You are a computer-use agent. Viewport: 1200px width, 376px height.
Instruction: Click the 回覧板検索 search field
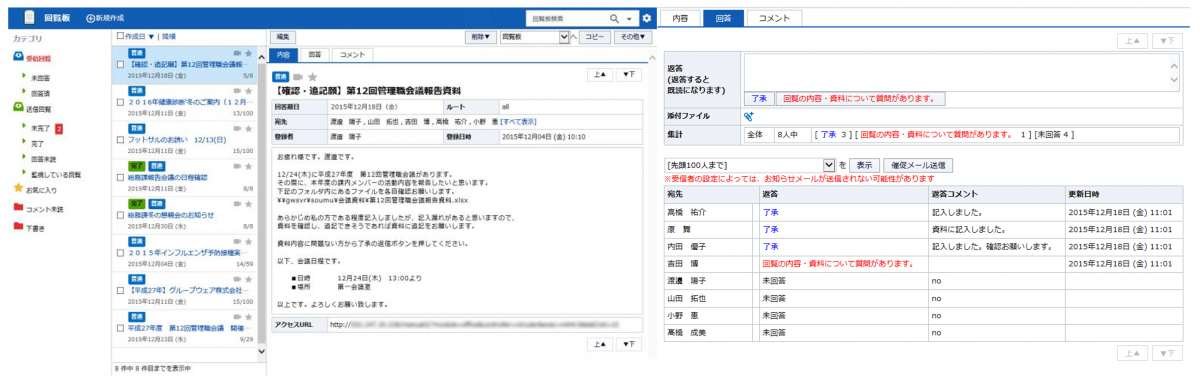[x=566, y=18]
